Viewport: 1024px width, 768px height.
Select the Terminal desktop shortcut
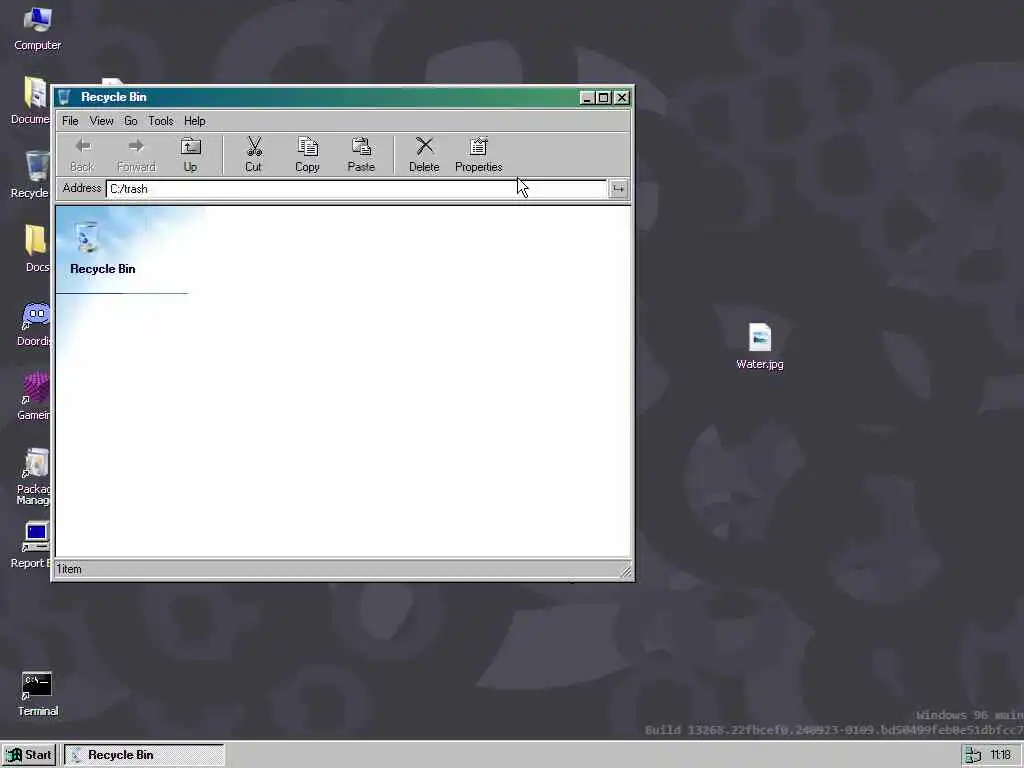37,694
